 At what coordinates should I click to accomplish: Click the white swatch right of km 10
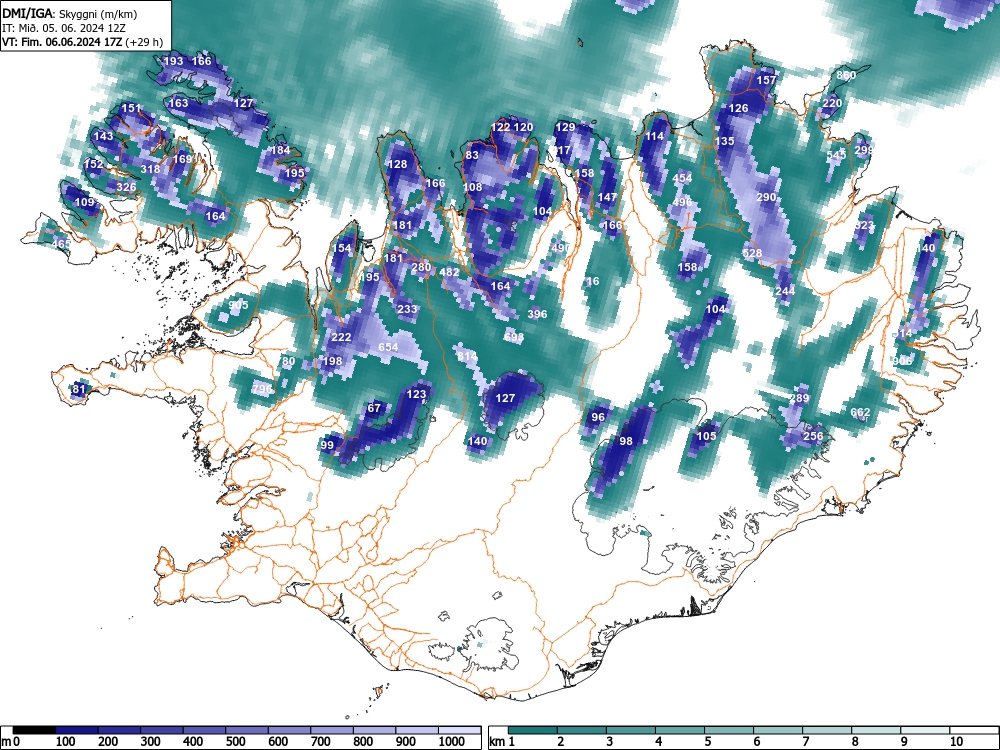973,730
